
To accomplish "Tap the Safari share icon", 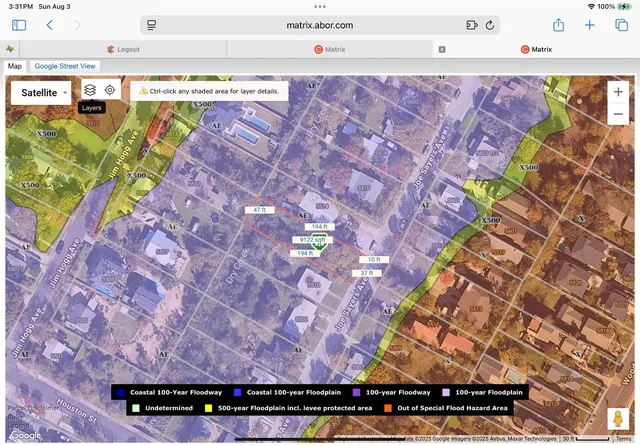I will point(559,25).
